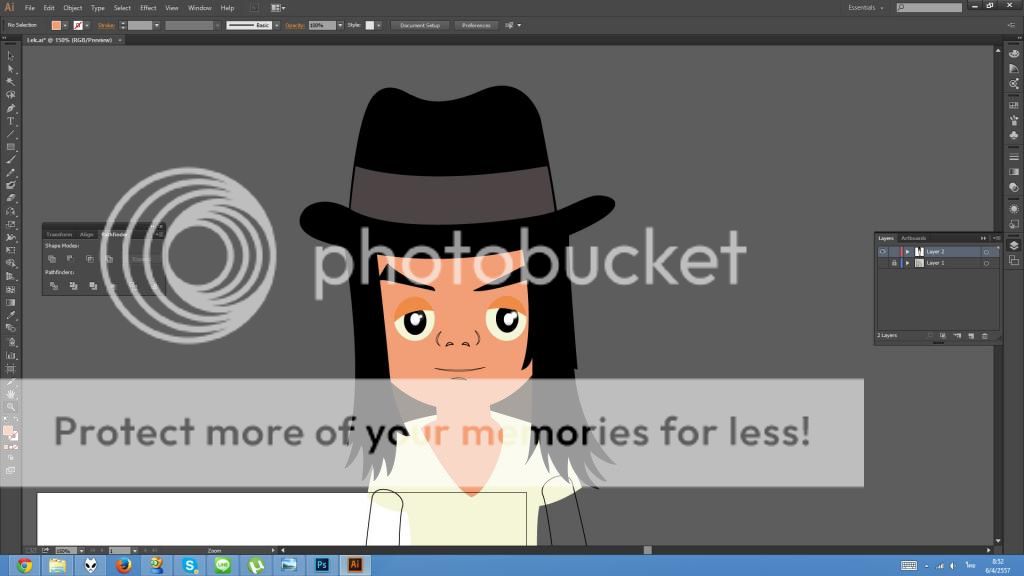1024x576 pixels.
Task: Select the Lasso tool
Action: (10, 95)
